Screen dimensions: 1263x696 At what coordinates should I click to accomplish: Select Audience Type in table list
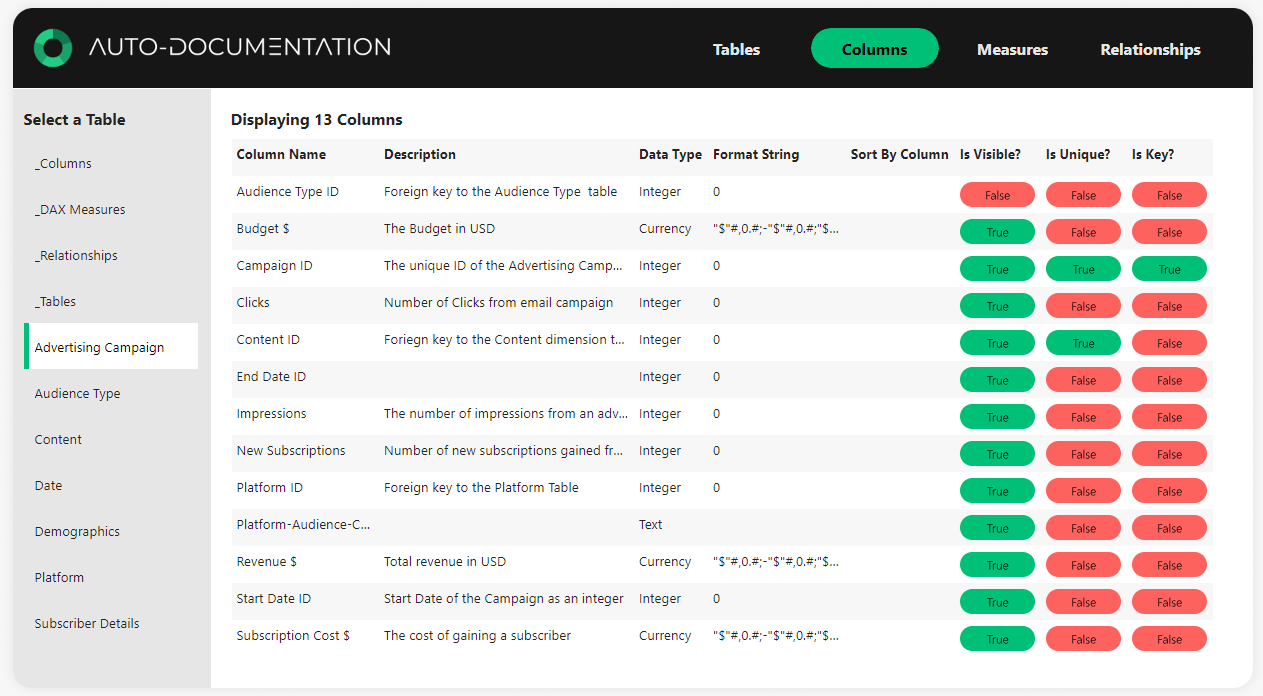tap(77, 393)
